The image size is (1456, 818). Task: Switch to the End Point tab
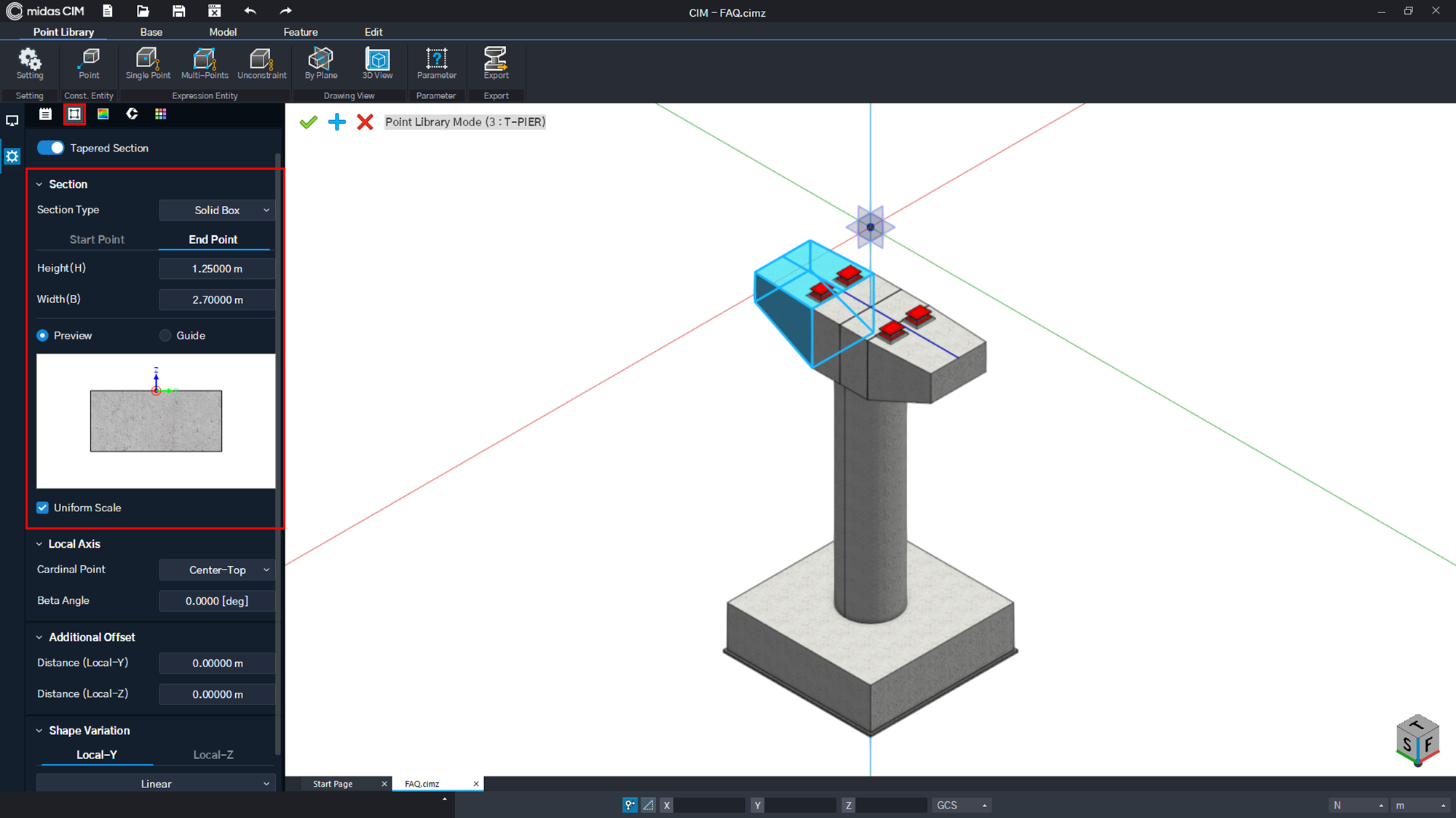pyautogui.click(x=213, y=240)
